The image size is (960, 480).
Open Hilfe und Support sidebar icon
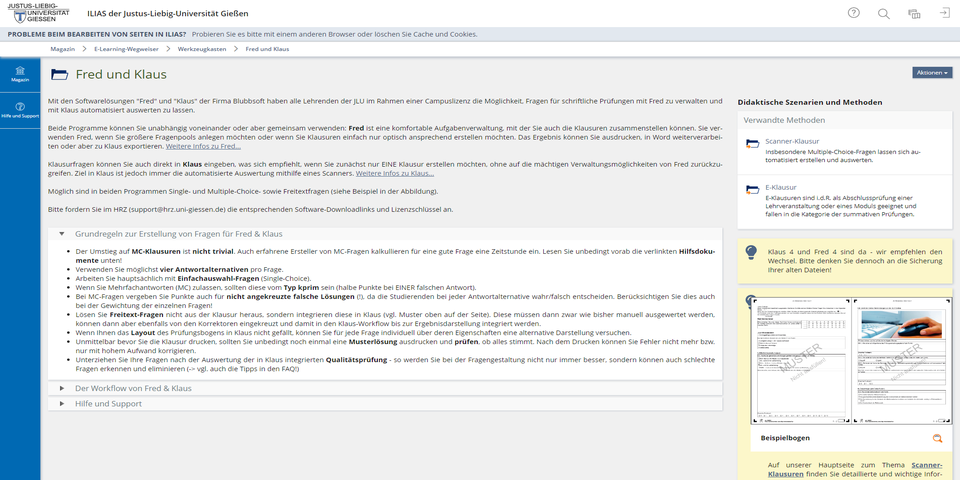pos(20,110)
